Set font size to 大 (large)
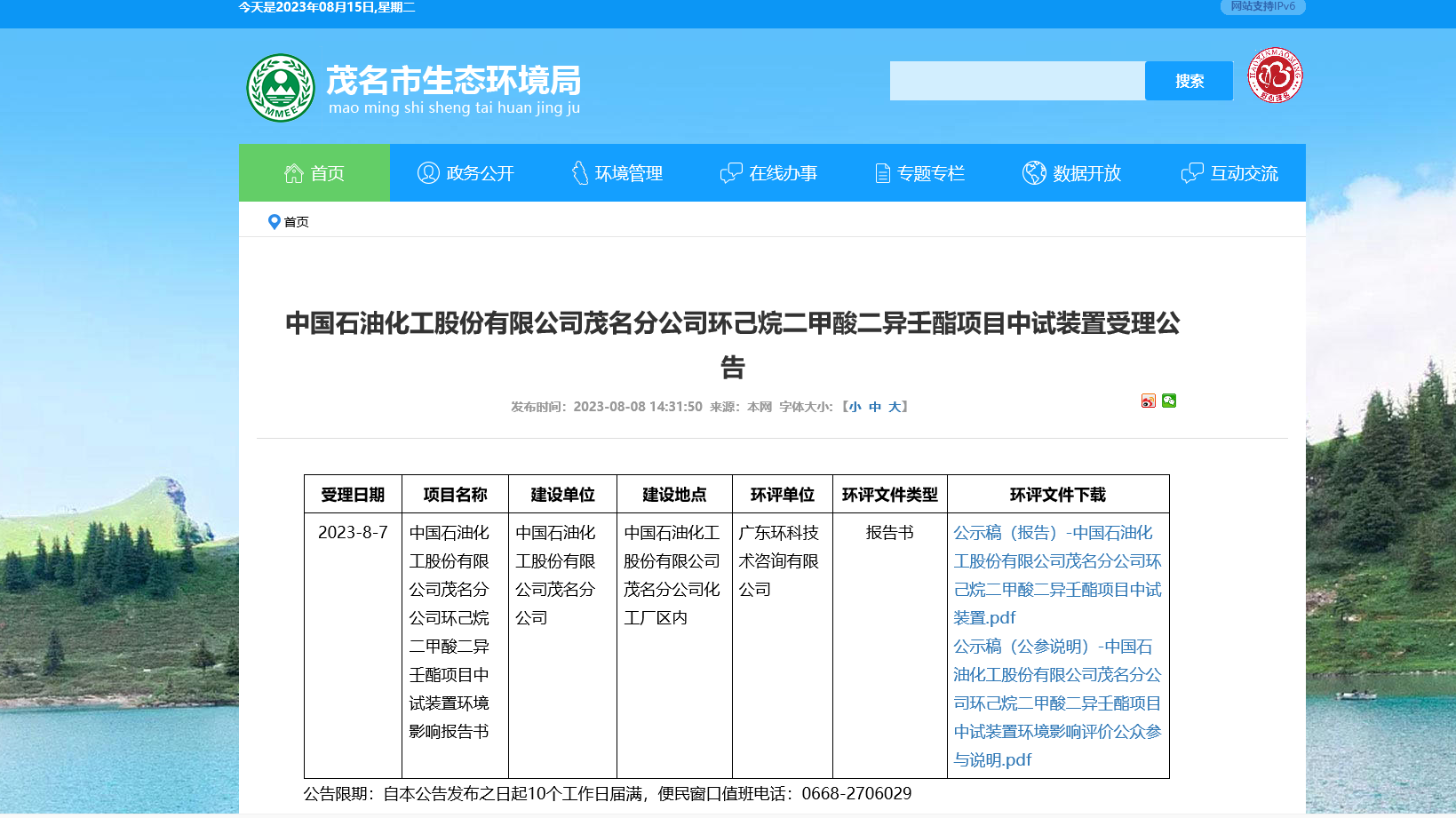The width and height of the screenshot is (1456, 818). [895, 407]
